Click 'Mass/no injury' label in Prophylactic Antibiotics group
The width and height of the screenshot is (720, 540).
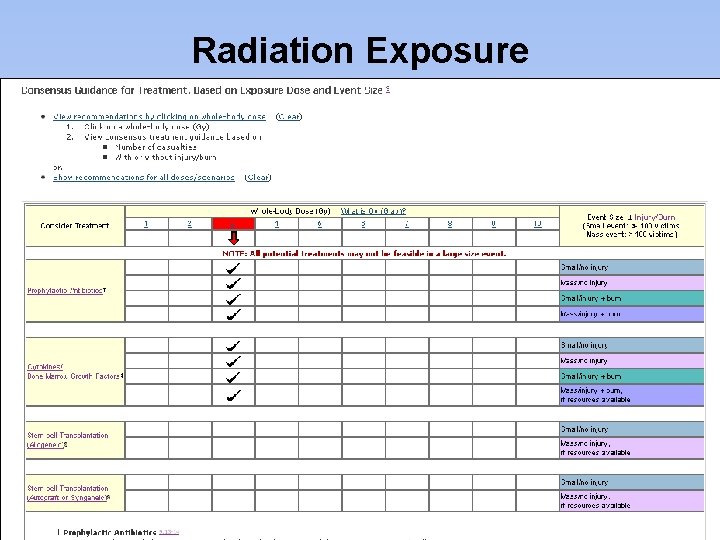(x=584, y=283)
